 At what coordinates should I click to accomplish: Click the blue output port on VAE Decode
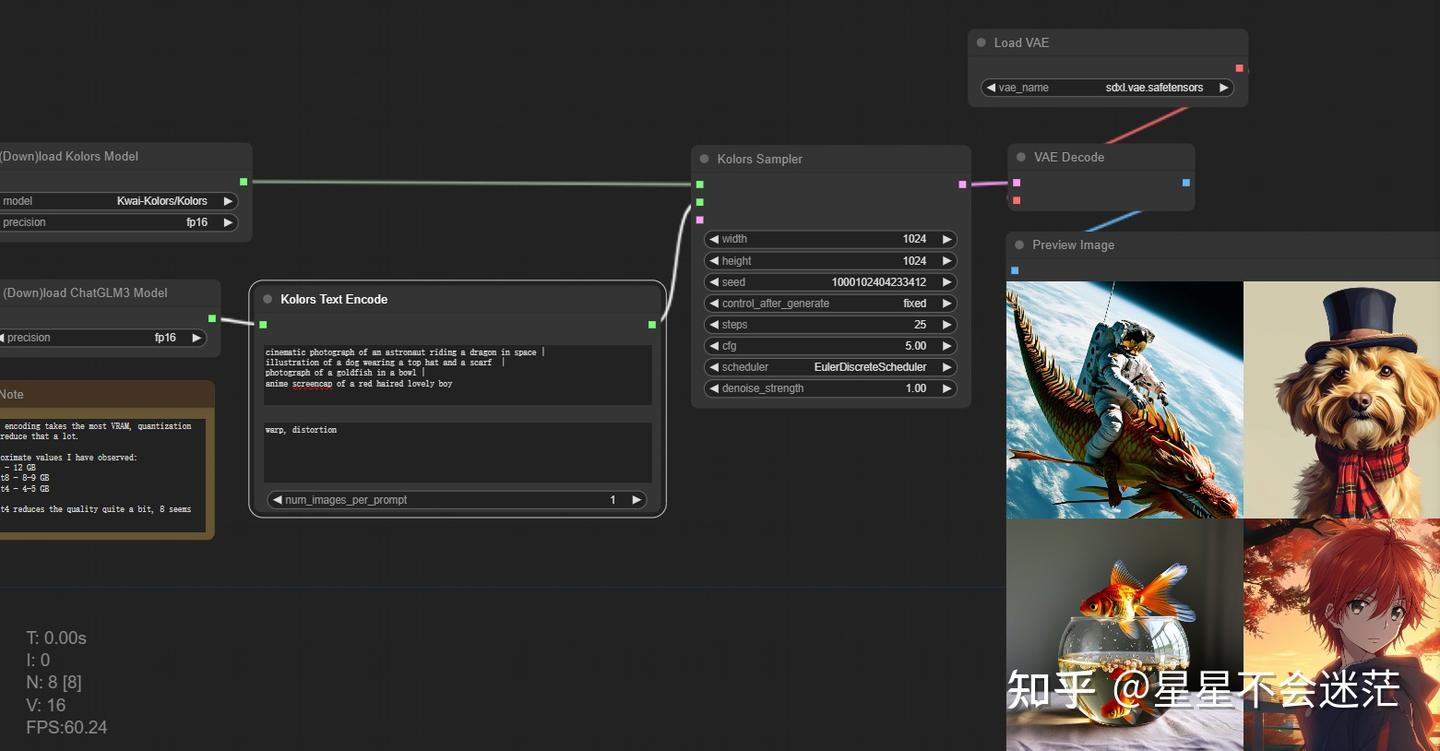(1186, 182)
